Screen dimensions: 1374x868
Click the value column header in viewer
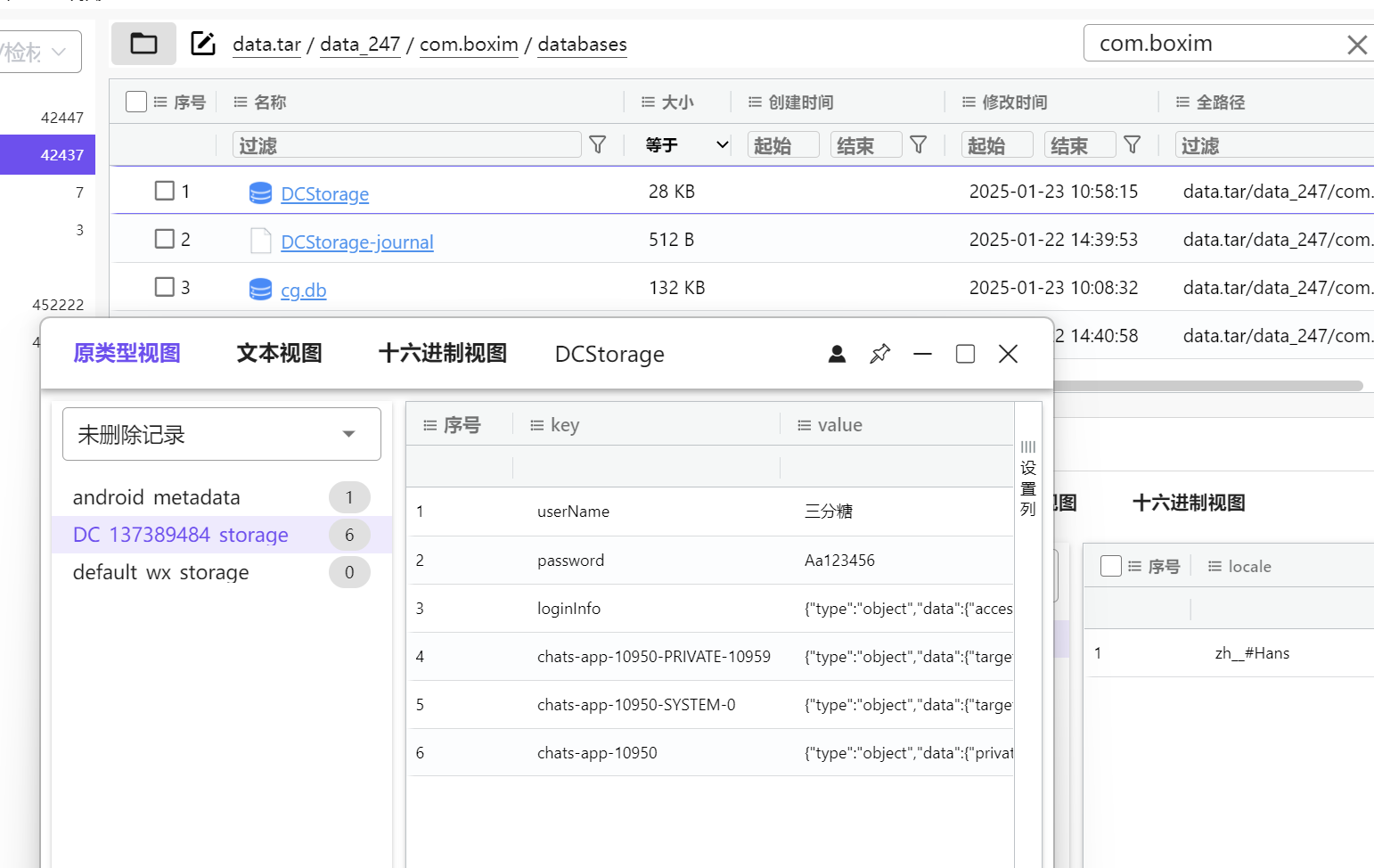pyautogui.click(x=840, y=425)
